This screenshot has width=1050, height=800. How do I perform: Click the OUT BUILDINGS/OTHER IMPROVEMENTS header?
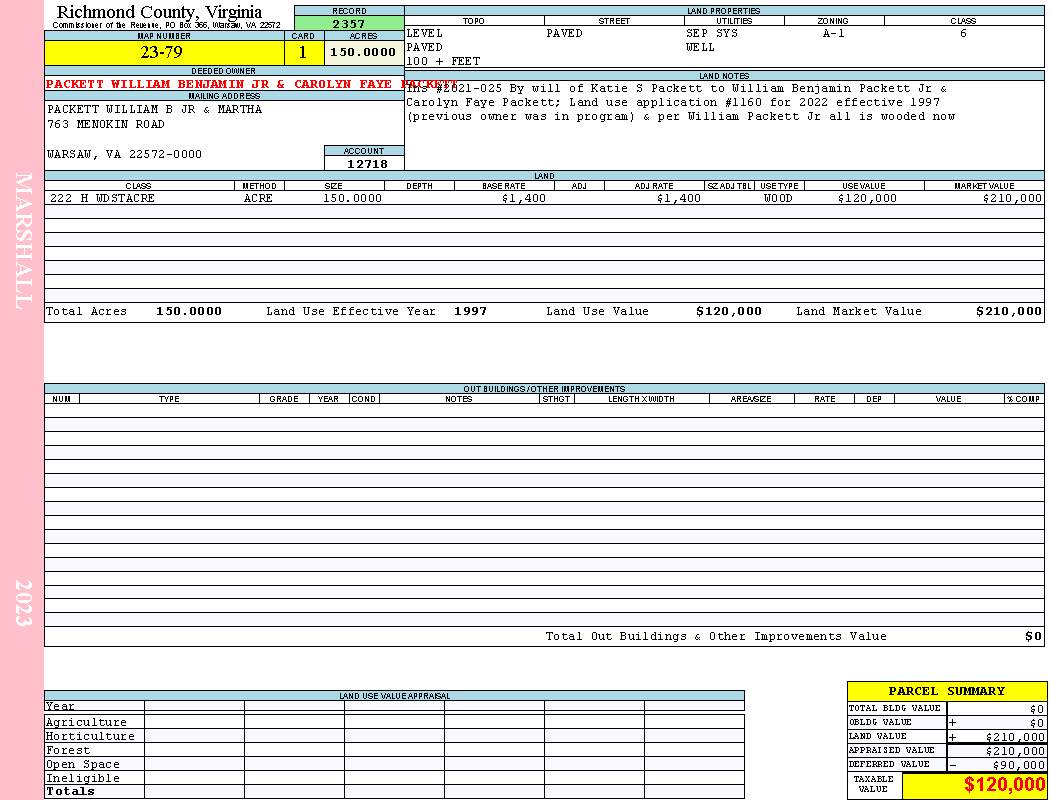coord(544,389)
